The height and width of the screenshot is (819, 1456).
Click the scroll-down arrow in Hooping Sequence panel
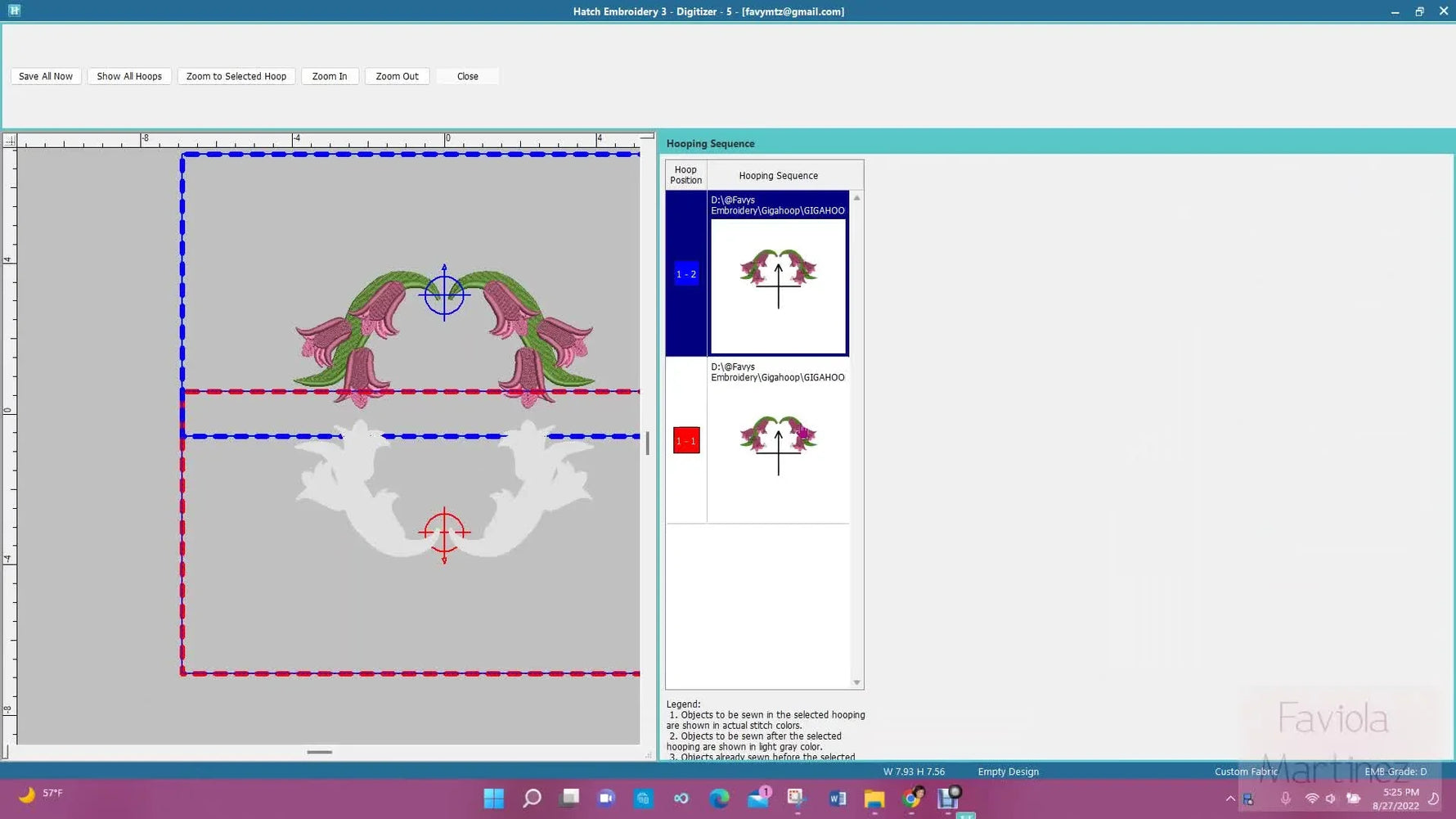point(856,682)
